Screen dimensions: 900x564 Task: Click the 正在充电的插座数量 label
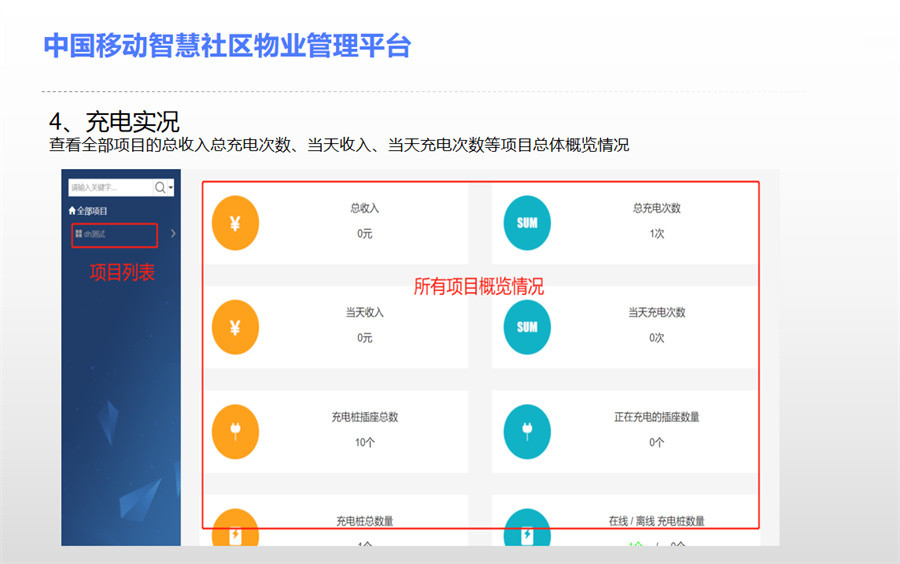(657, 417)
